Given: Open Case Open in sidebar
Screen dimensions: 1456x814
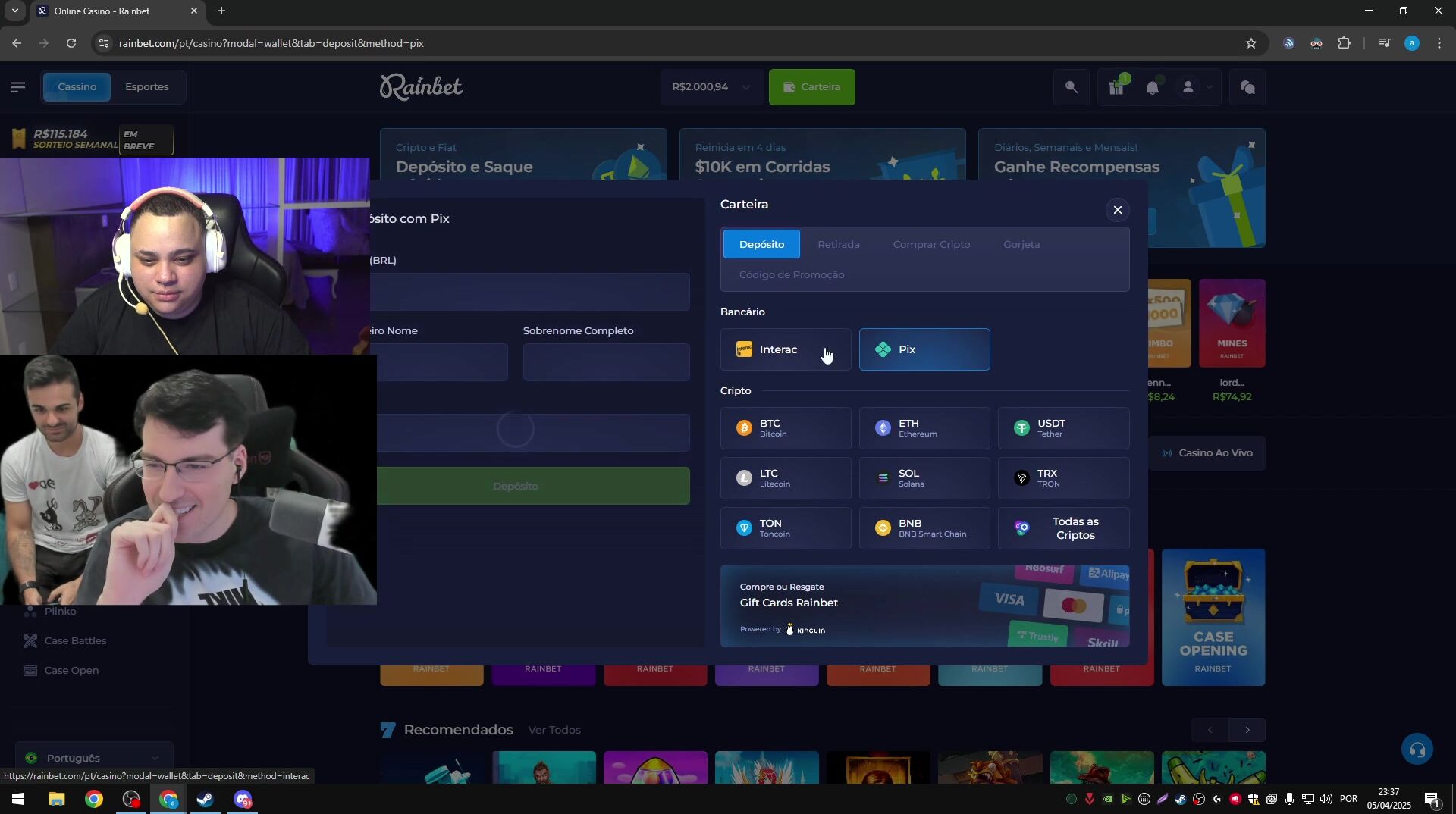Looking at the screenshot, I should click(71, 671).
